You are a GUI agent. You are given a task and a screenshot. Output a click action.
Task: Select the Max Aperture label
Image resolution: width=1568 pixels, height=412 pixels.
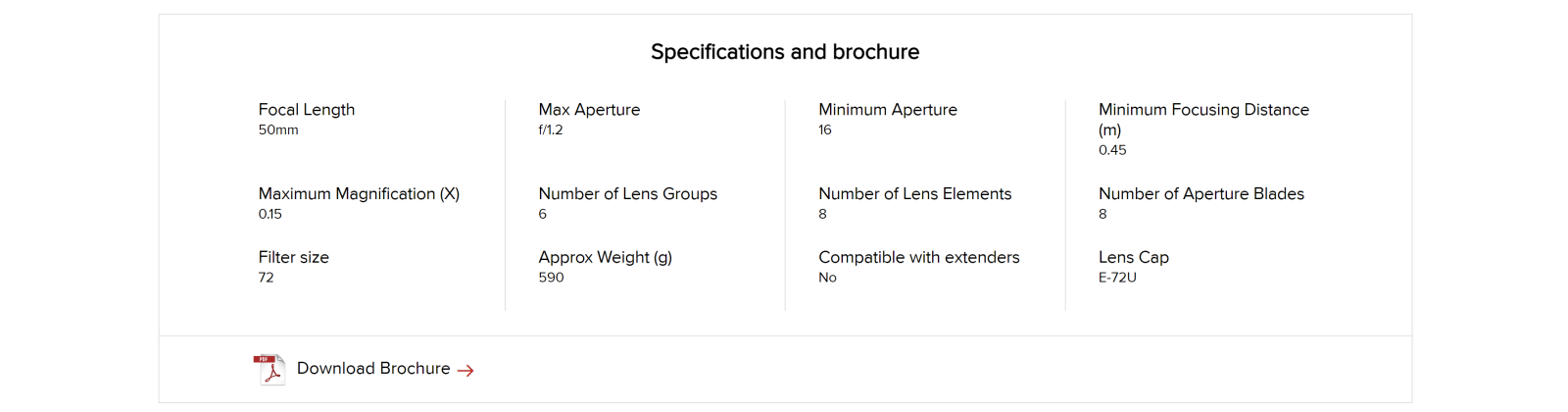click(589, 110)
